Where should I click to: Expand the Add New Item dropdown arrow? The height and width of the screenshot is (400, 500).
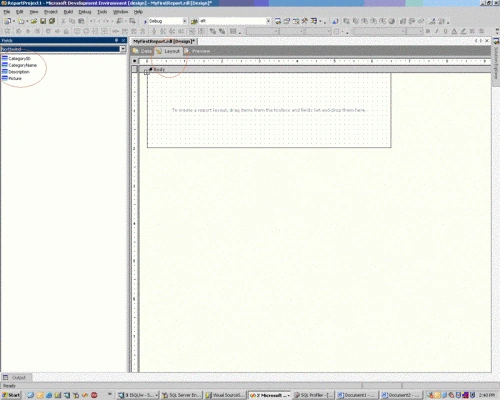point(27,21)
